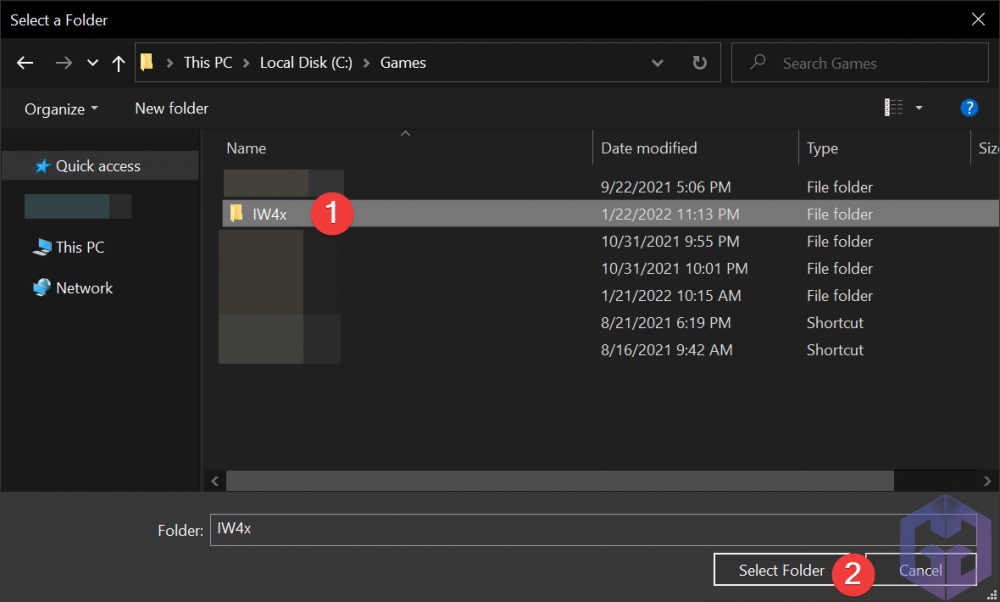Expand the view options dropdown arrow
Screen dimensions: 1000x602
[919, 108]
